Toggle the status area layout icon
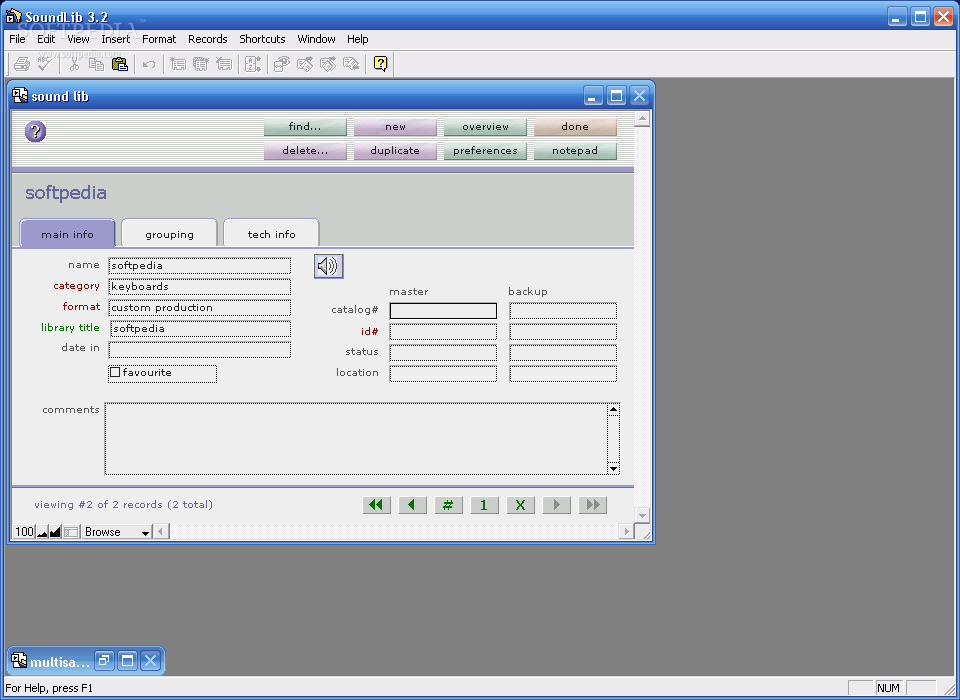 point(71,532)
